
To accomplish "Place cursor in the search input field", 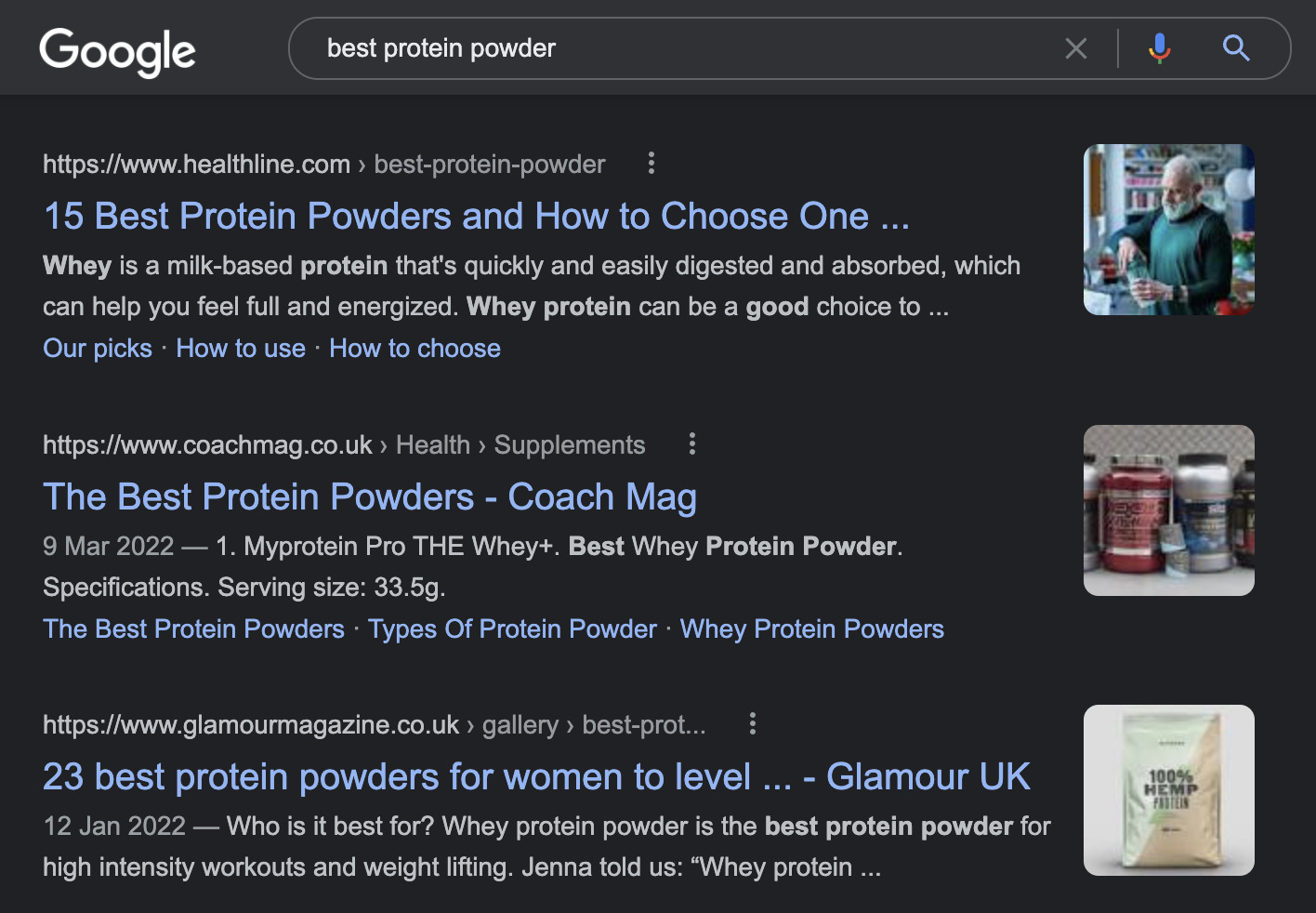I will [x=651, y=47].
